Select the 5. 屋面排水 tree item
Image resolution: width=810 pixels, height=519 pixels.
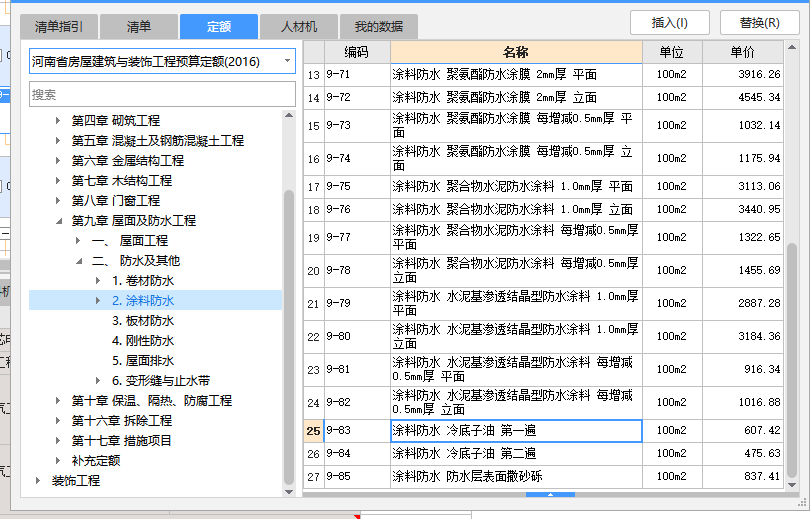pyautogui.click(x=143, y=361)
